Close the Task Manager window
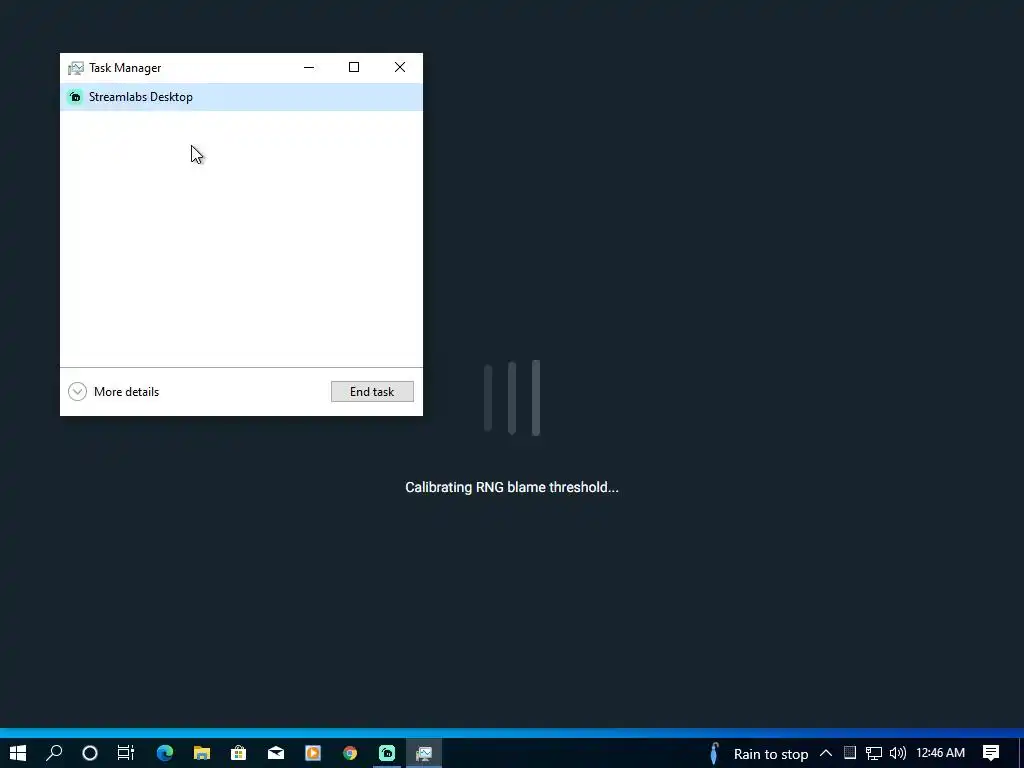This screenshot has width=1024, height=768. [x=400, y=67]
